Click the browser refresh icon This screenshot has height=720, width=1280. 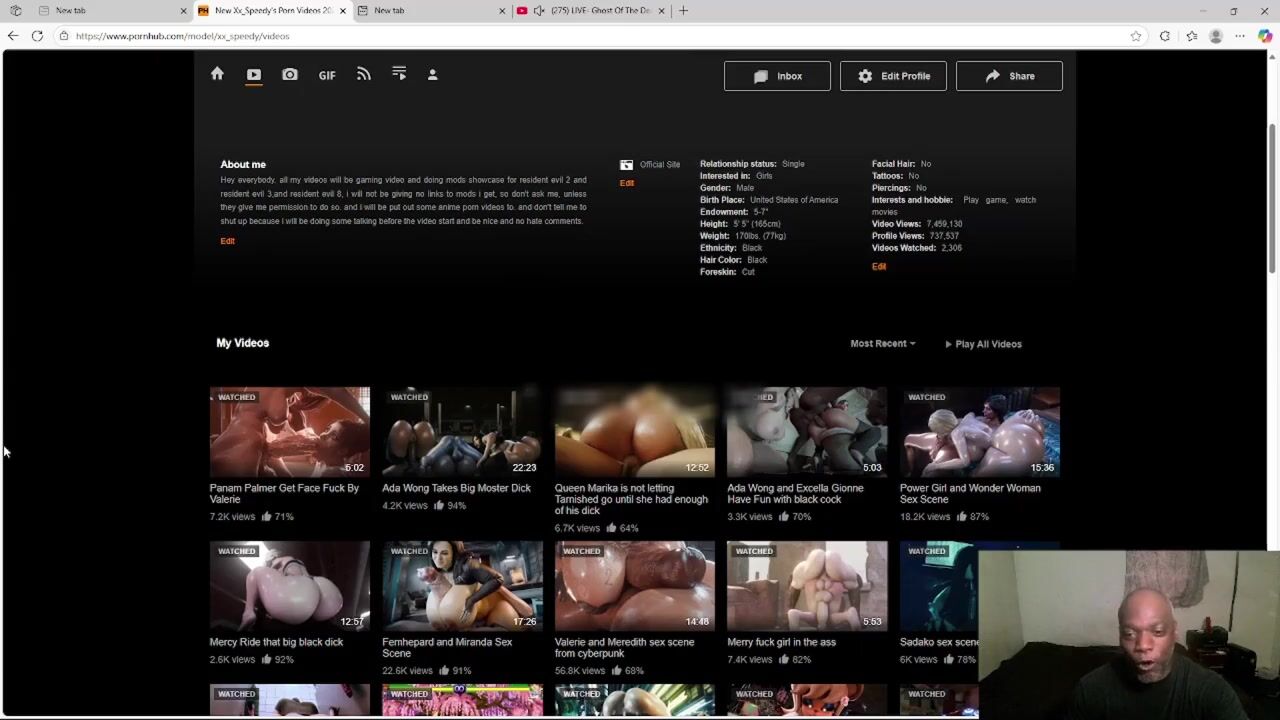37,36
